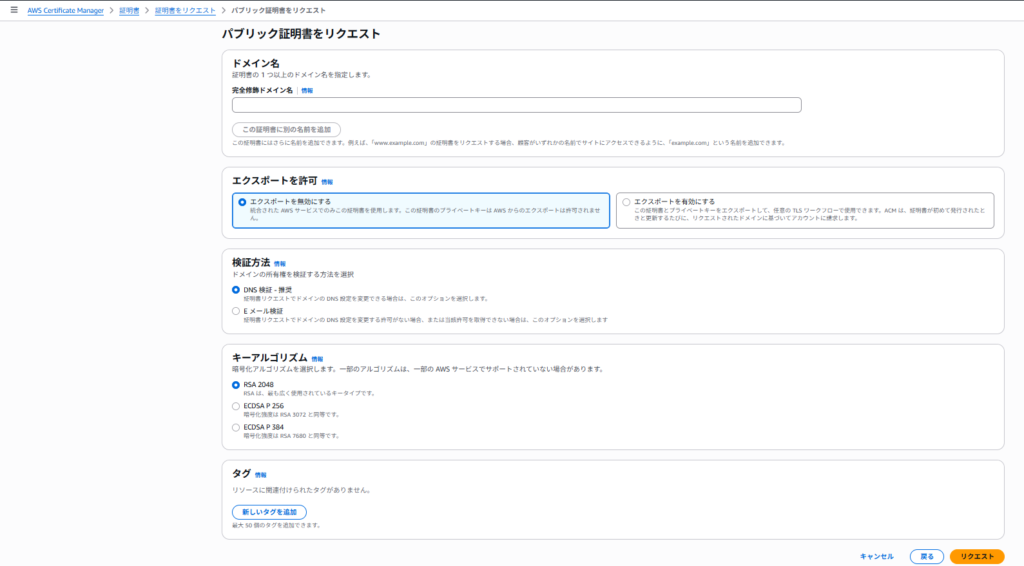Select the ECDSA P 384 key algorithm
The image size is (1024, 566).
[236, 427]
